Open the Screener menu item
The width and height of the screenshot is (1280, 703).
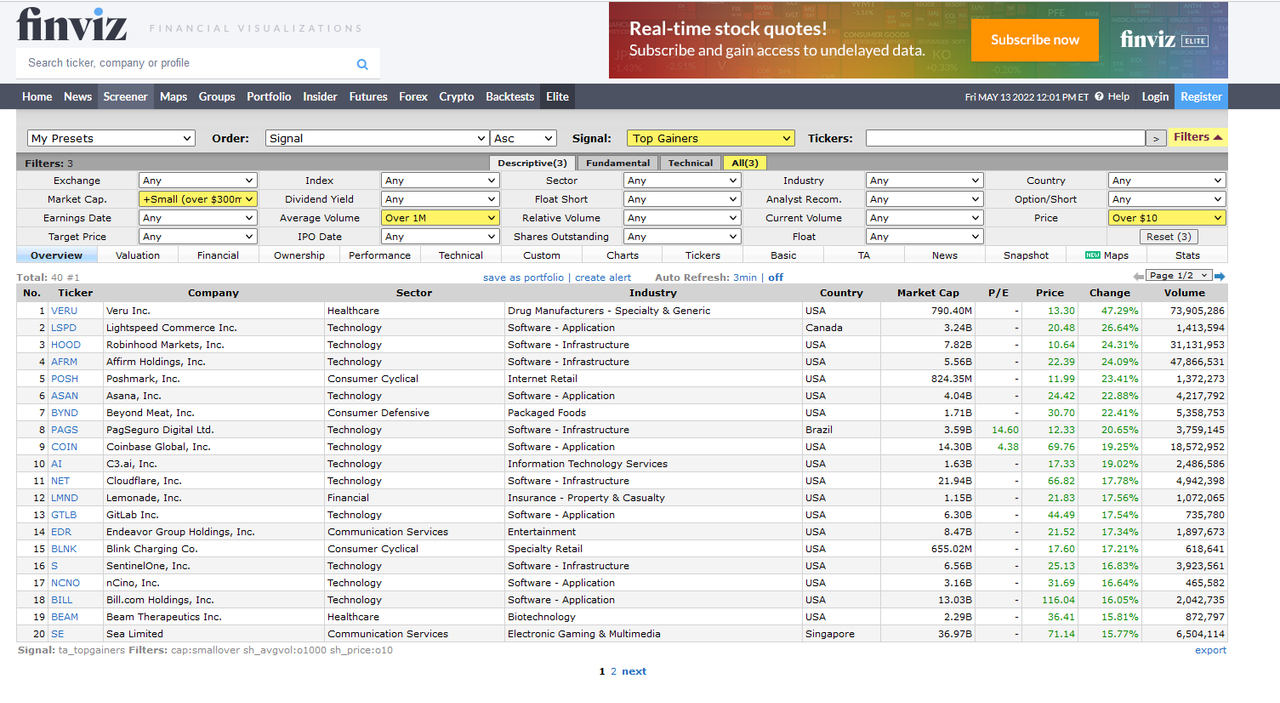pyautogui.click(x=125, y=97)
